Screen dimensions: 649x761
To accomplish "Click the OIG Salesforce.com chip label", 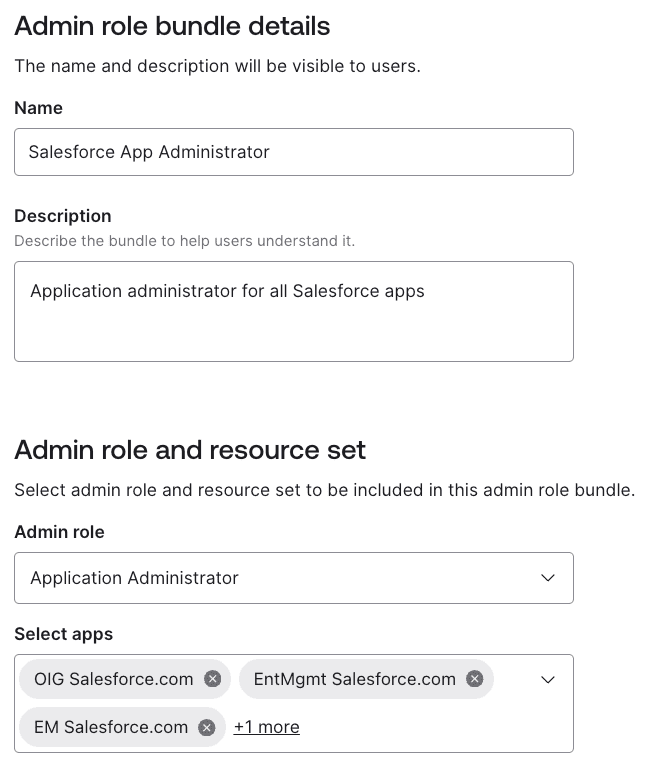I will pyautogui.click(x=114, y=679).
